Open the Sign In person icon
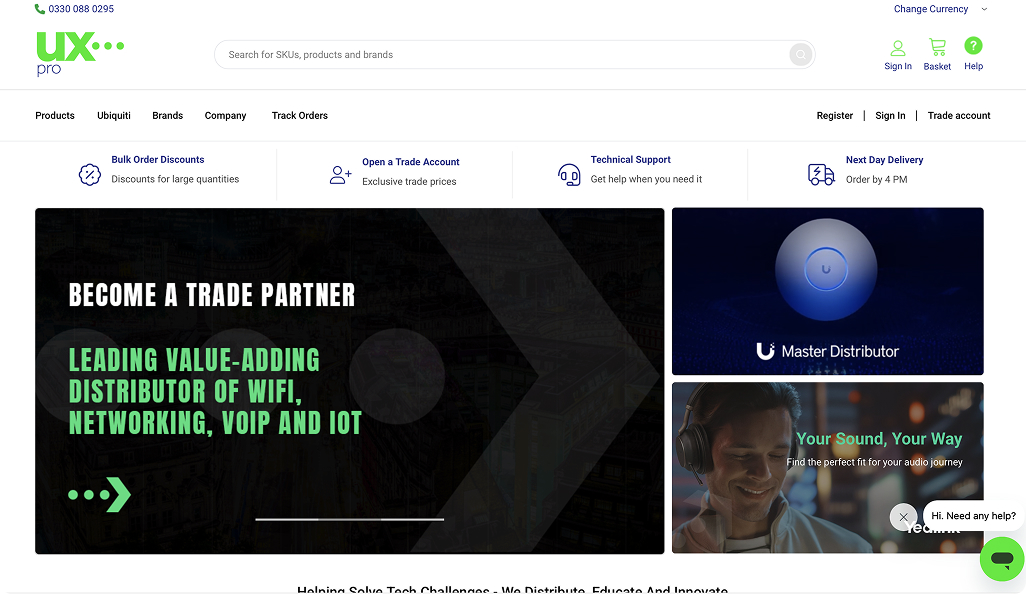 pyautogui.click(x=897, y=47)
